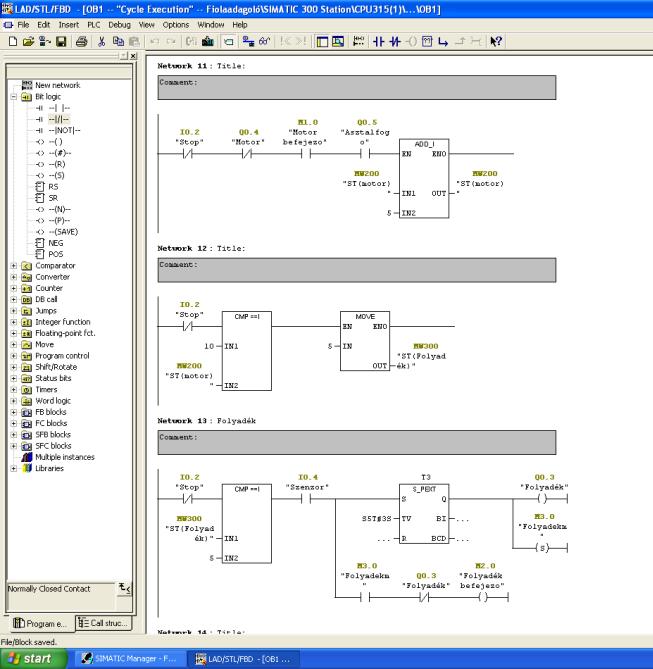Select the NEG edge element
The image size is (653, 669).
point(55,243)
